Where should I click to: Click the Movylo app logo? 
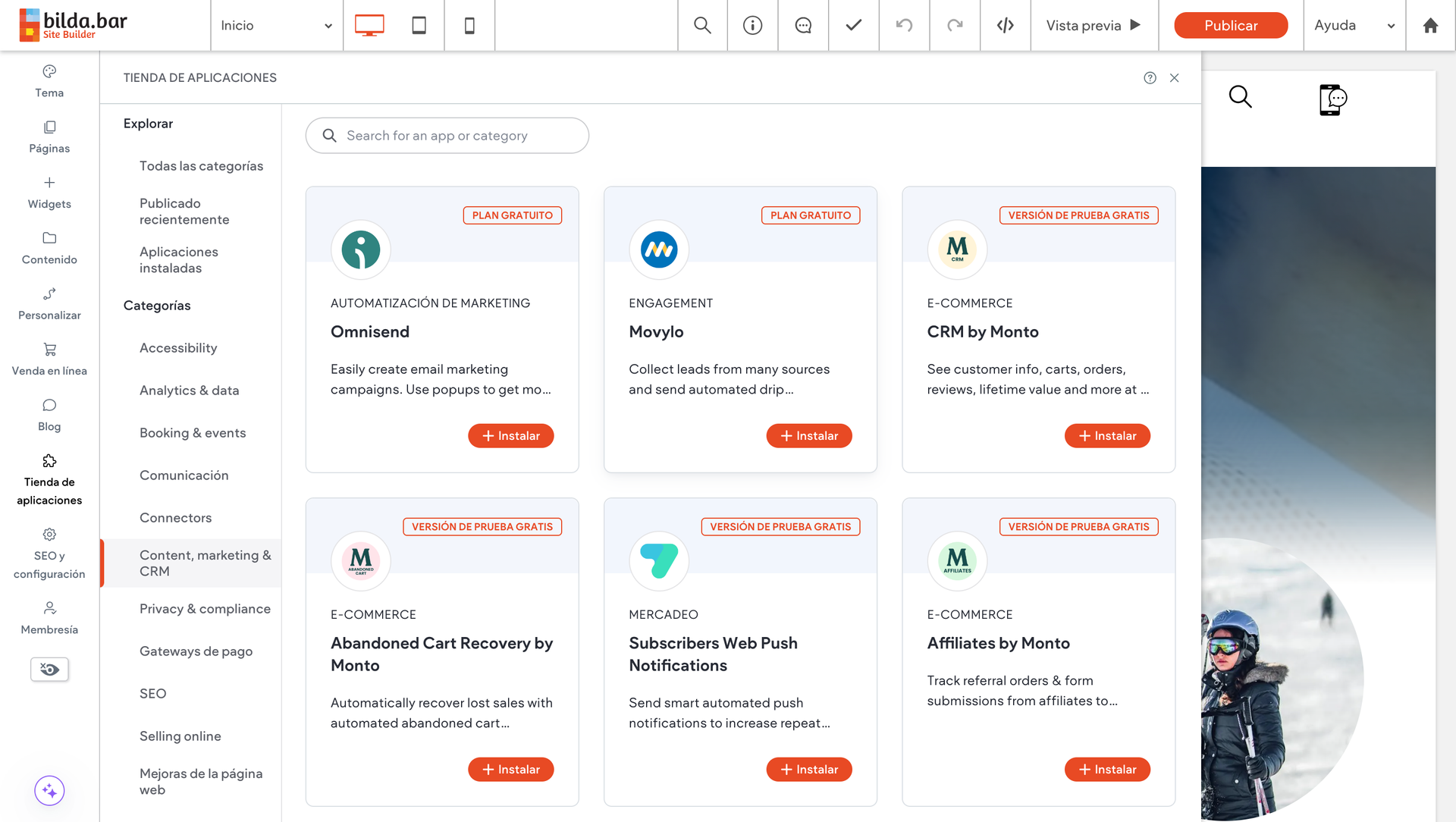tap(659, 249)
